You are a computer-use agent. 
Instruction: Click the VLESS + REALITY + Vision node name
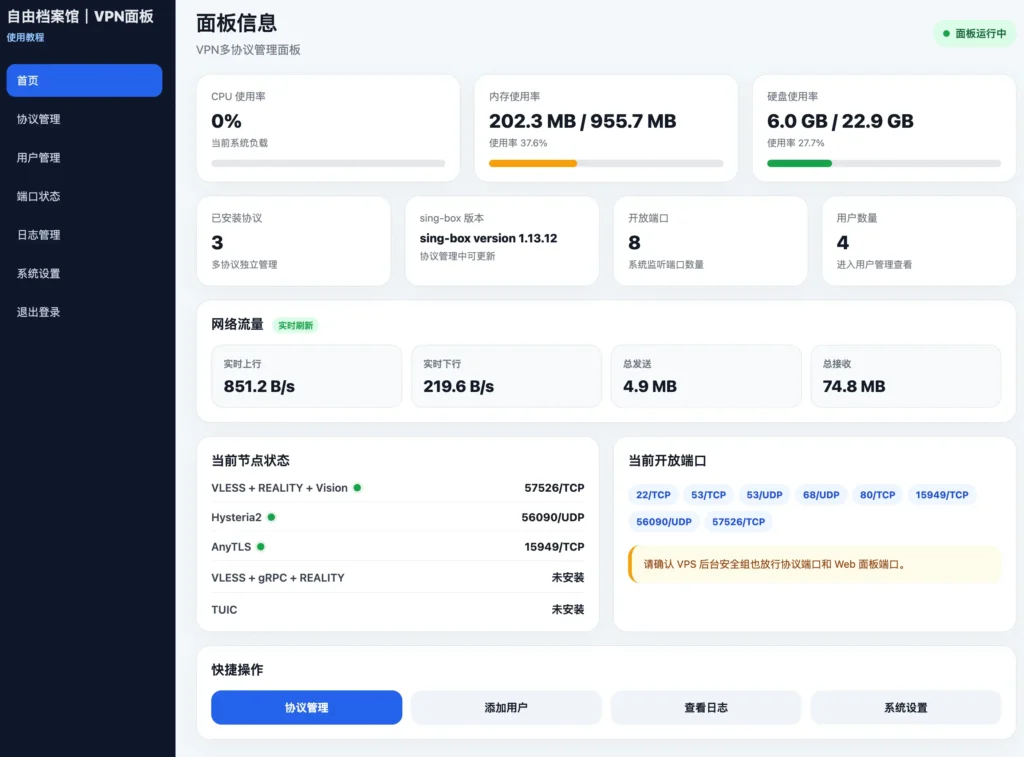point(280,488)
